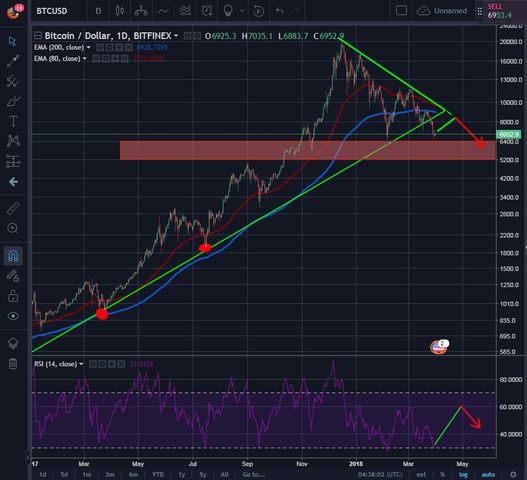Open the Go to... date dialog
Screen dimensions: 527x480
pos(253,475)
